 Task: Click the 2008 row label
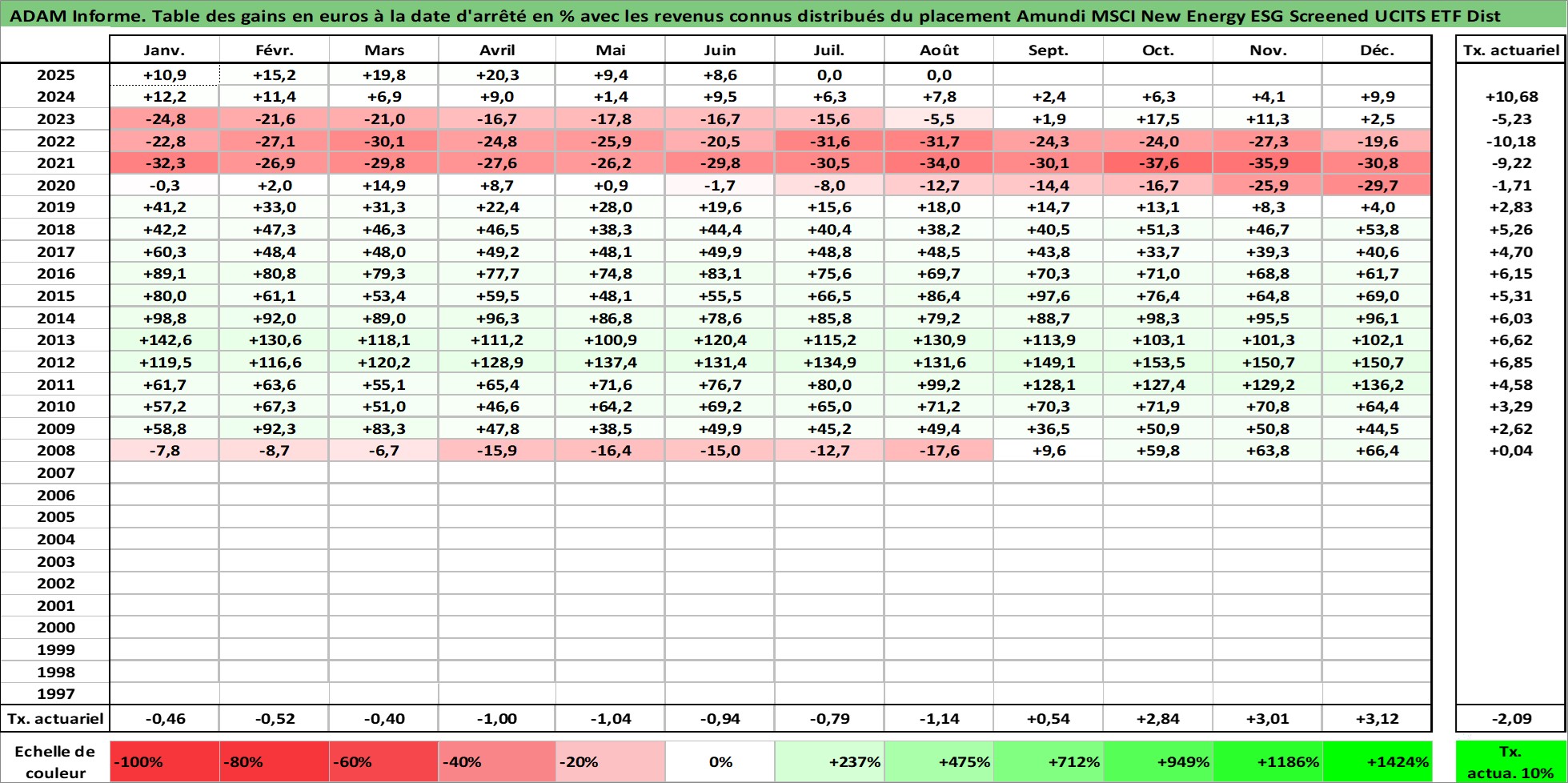pos(55,451)
